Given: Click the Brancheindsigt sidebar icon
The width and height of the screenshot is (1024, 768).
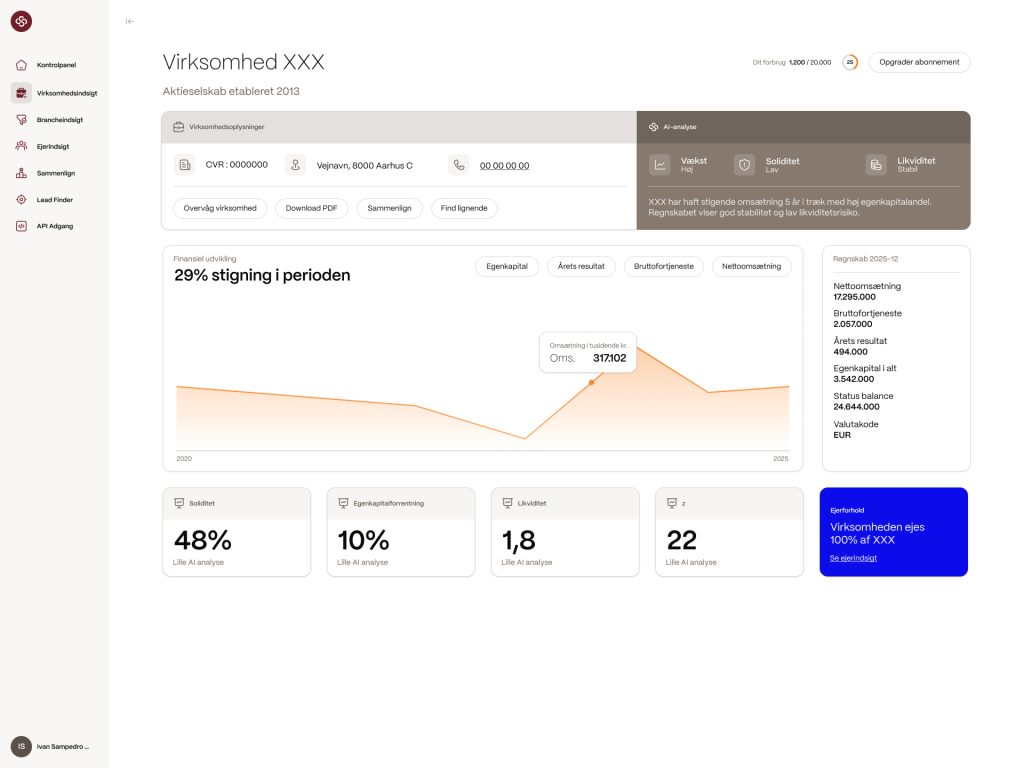Looking at the screenshot, I should (21, 119).
